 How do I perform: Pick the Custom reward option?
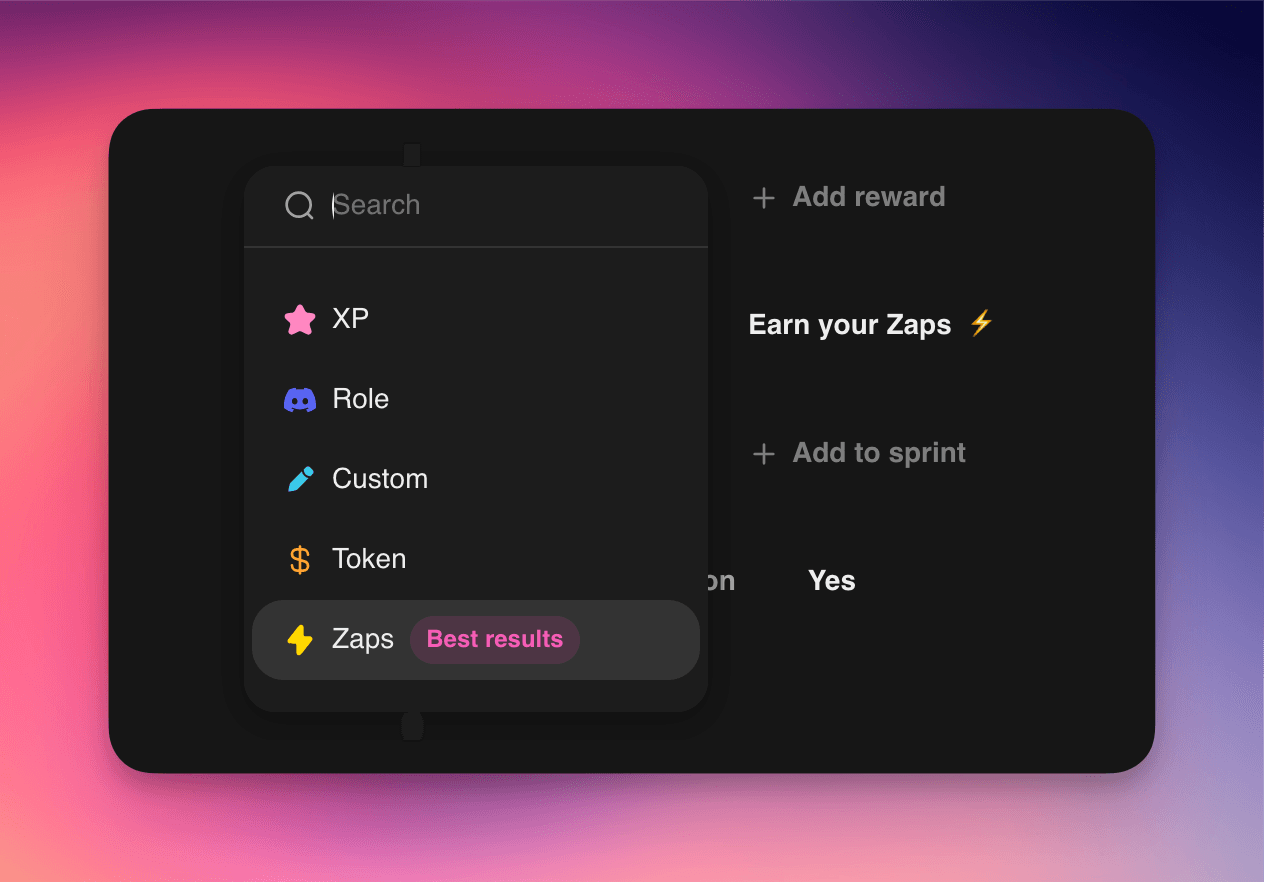(476, 479)
